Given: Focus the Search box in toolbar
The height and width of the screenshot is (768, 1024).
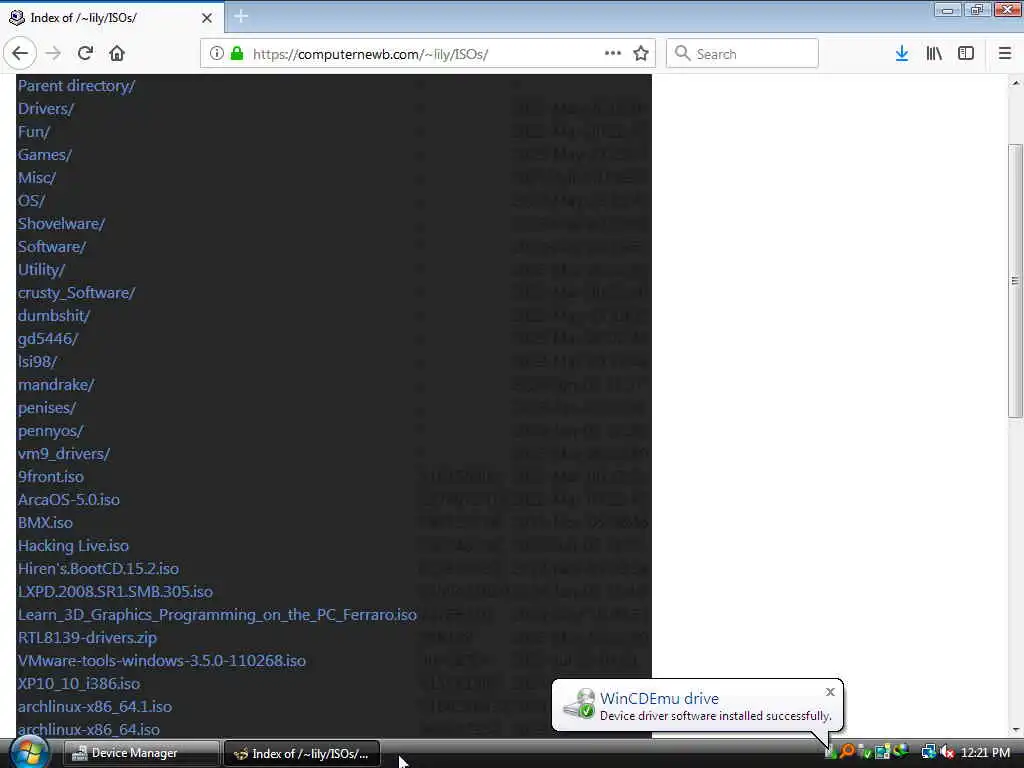Looking at the screenshot, I should (x=742, y=54).
